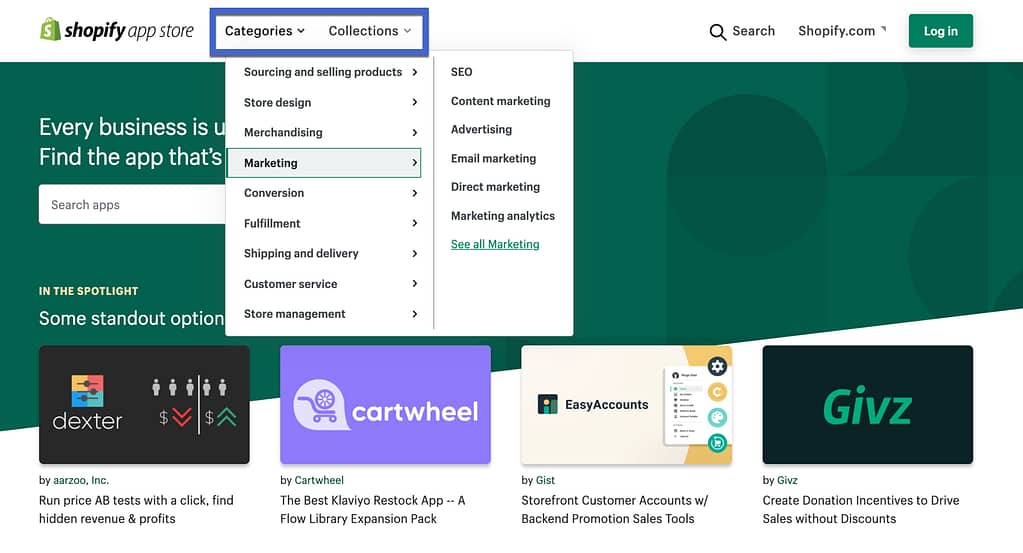This screenshot has width=1023, height=553.
Task: Open Direct marketing subcategory
Action: (495, 187)
